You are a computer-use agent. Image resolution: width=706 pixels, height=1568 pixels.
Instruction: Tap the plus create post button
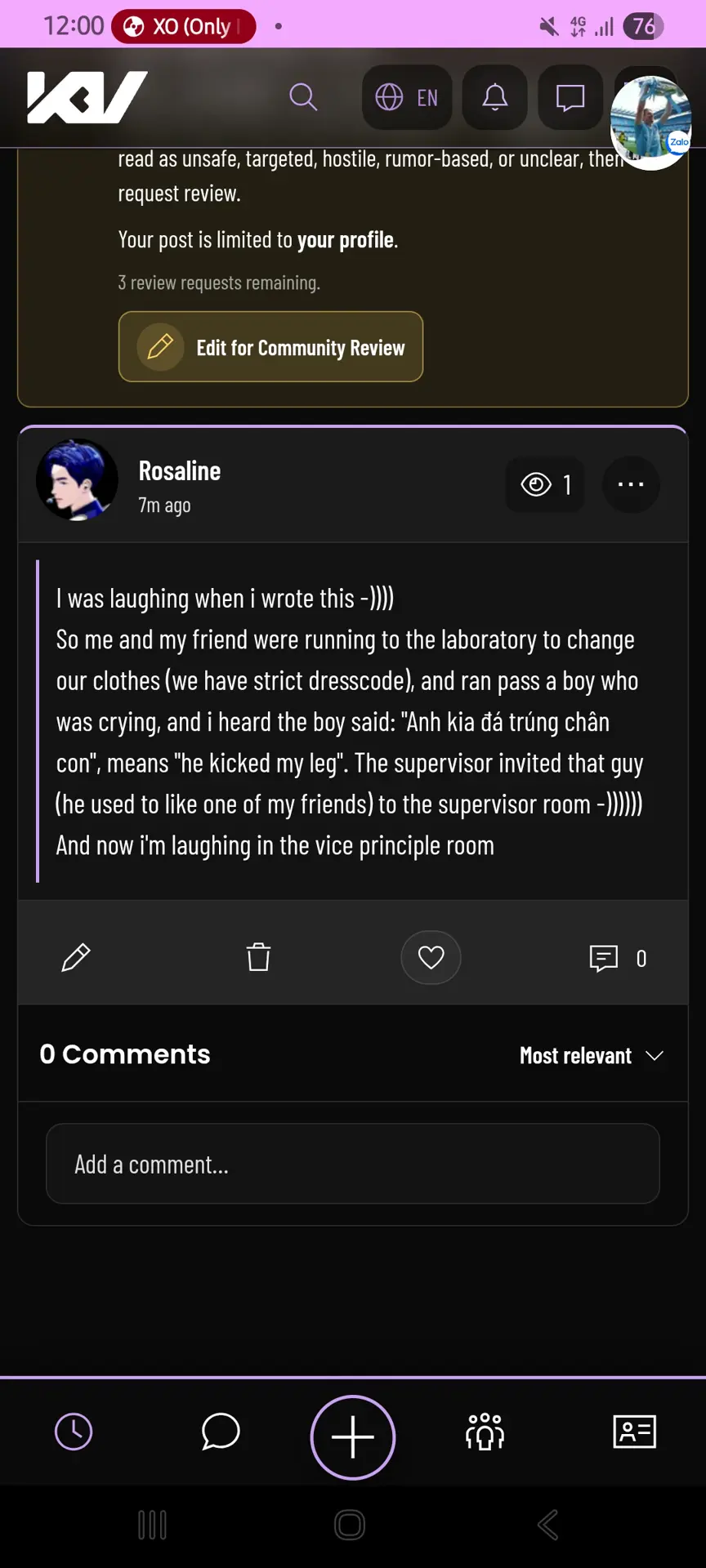353,1437
